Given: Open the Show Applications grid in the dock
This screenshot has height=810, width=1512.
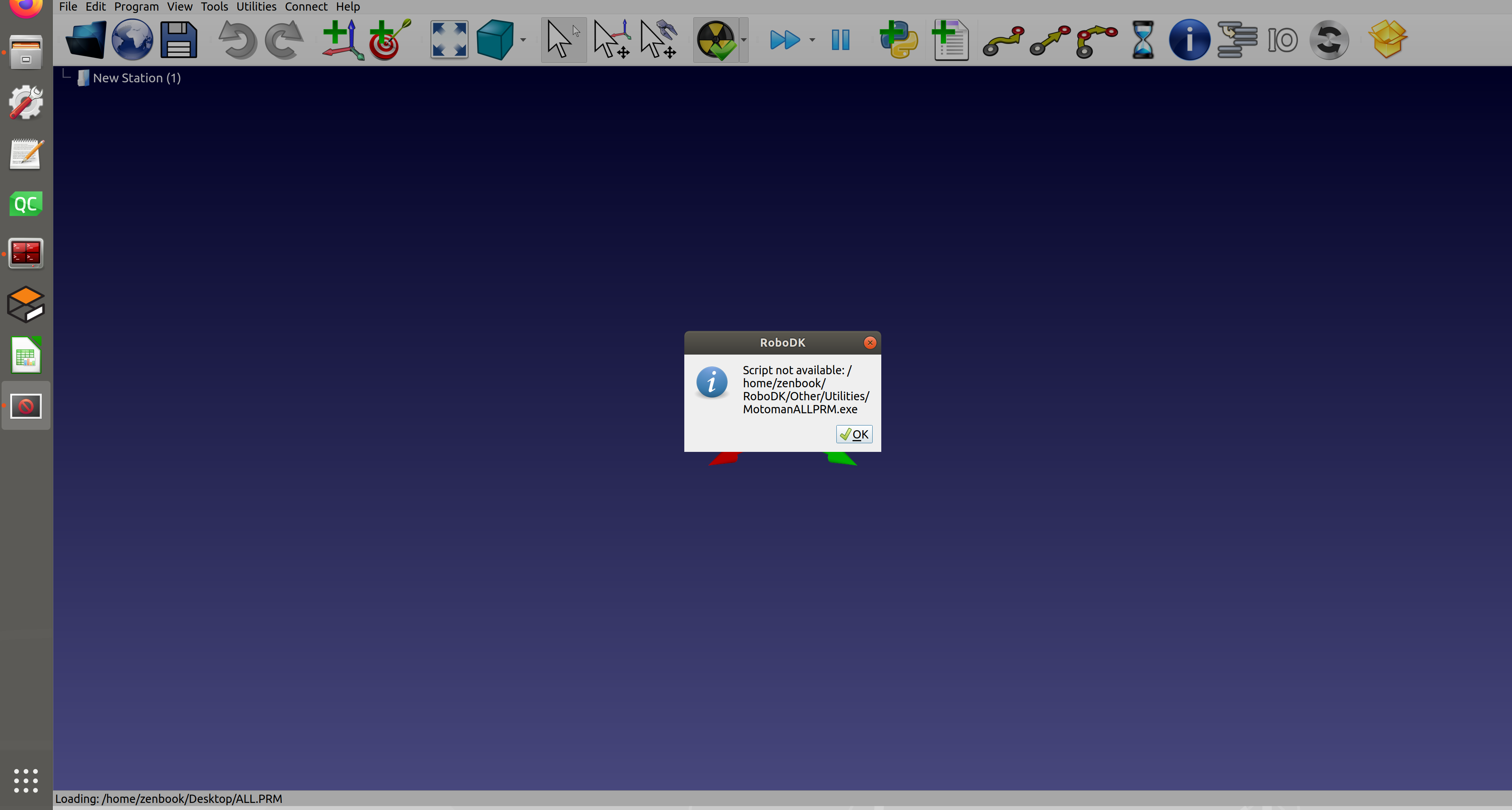Looking at the screenshot, I should 26,780.
